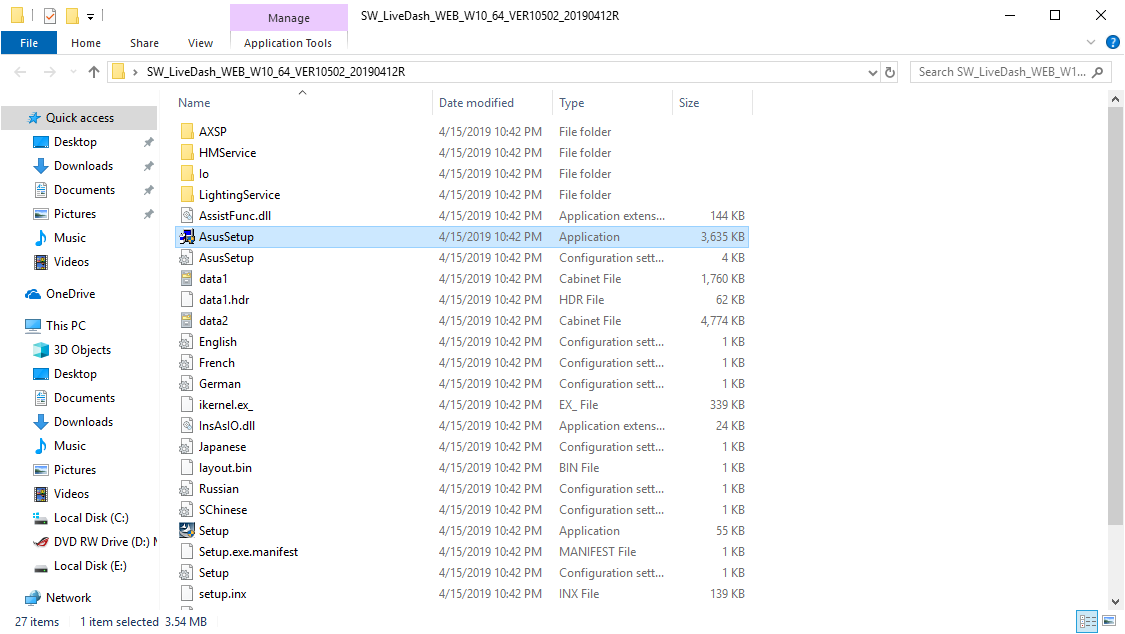Click the scroll up arrow
Viewport: 1125px width, 634px height.
1115,98
